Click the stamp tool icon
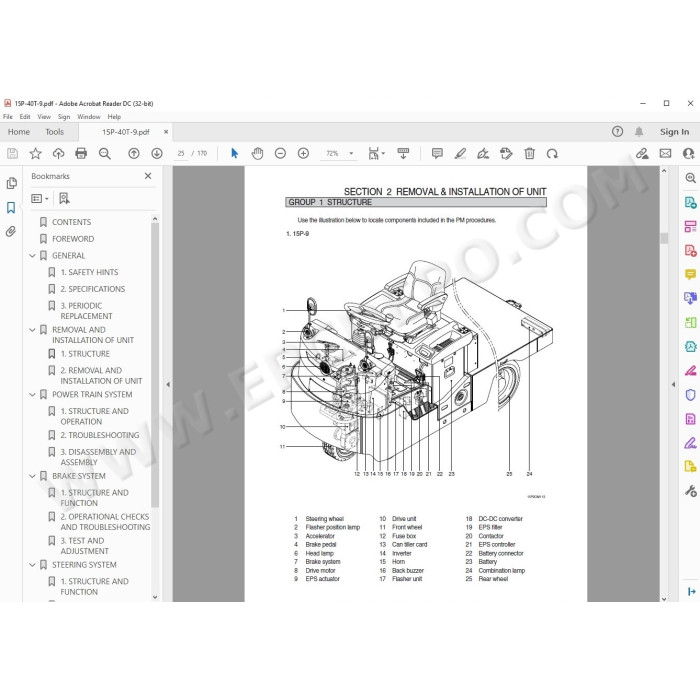The image size is (700, 700). tap(506, 154)
